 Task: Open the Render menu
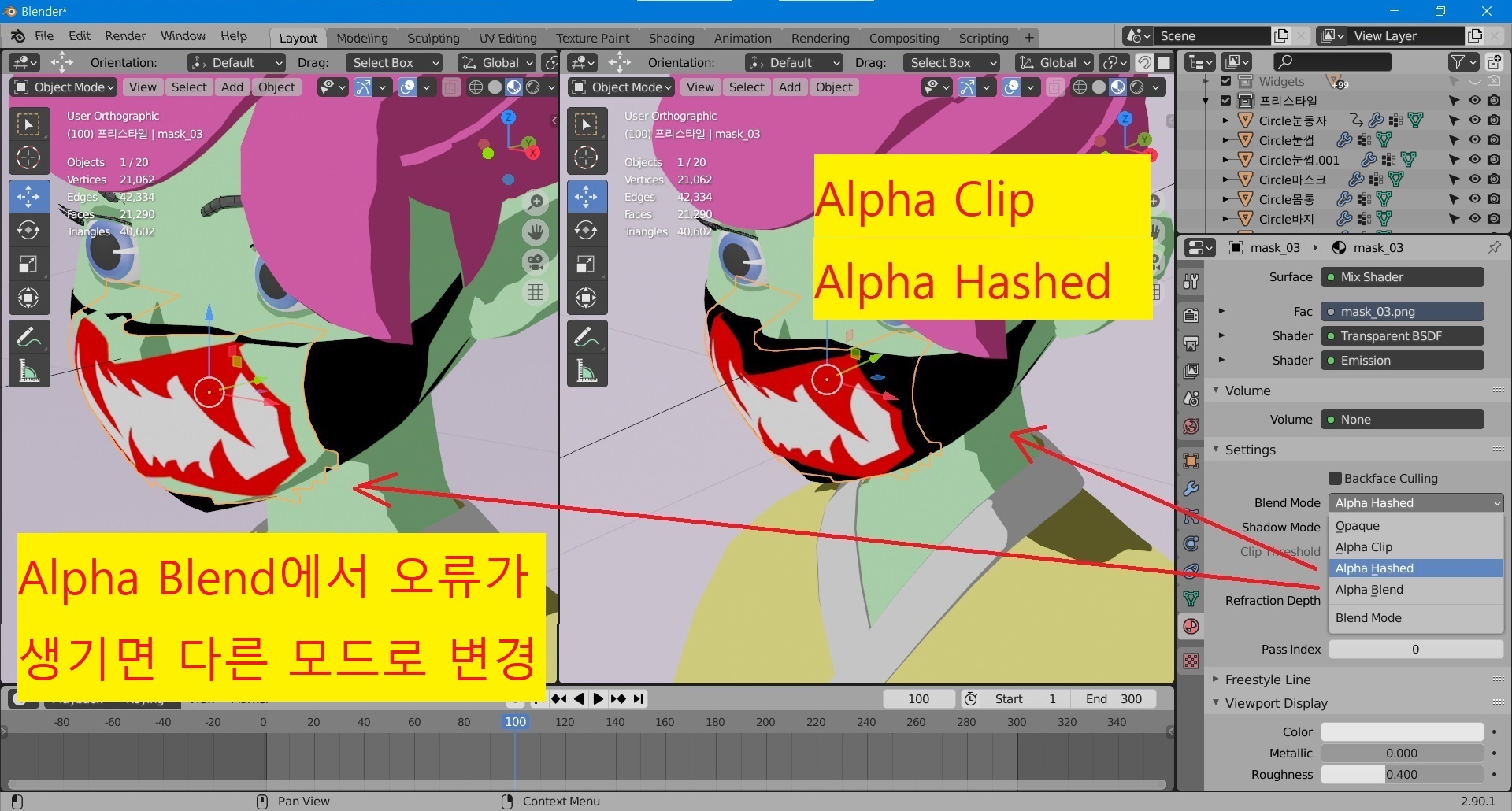coord(125,36)
